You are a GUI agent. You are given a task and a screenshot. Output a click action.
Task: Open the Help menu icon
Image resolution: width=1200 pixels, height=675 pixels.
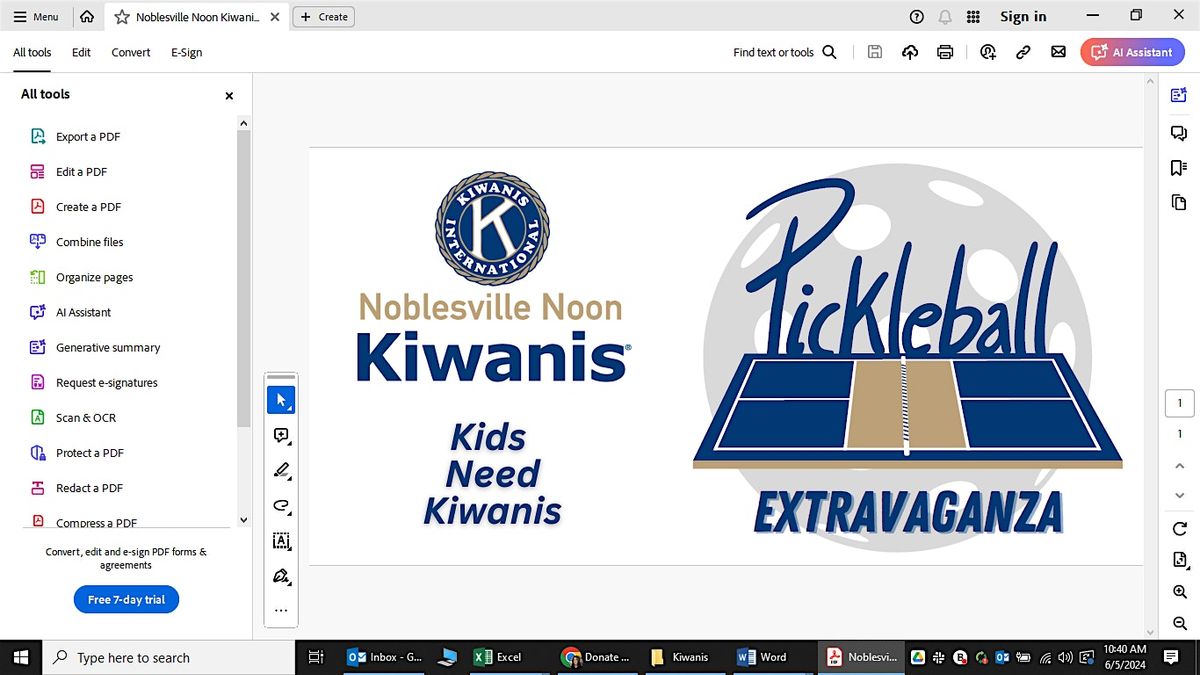coord(917,17)
